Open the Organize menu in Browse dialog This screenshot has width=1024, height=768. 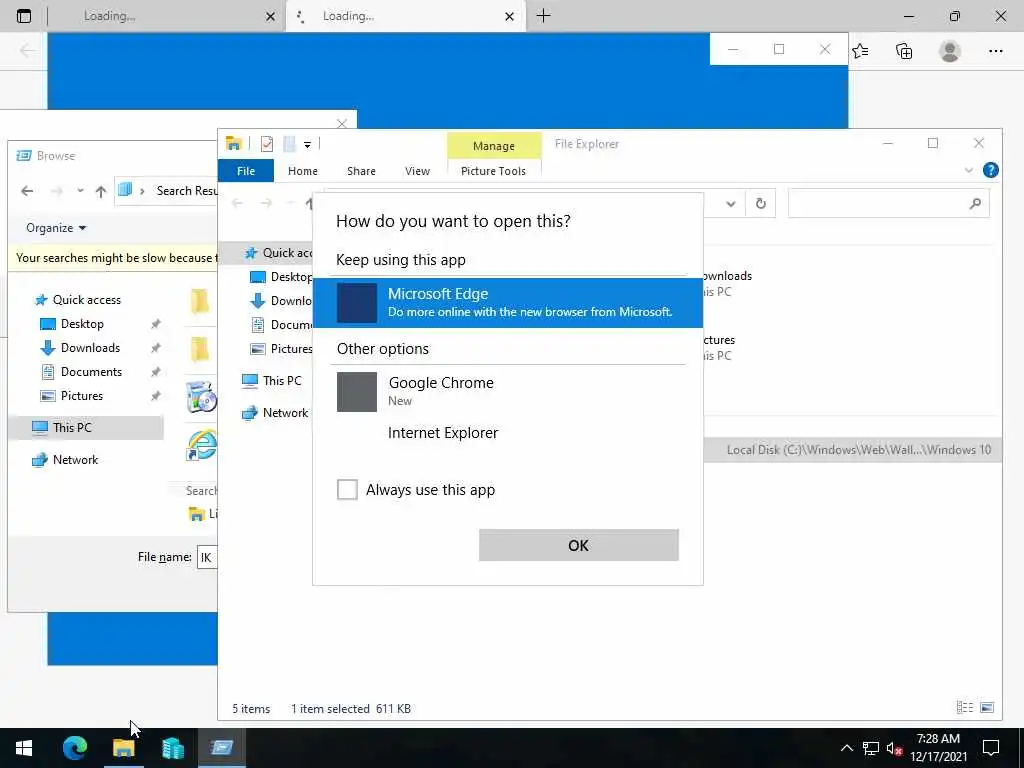[56, 228]
